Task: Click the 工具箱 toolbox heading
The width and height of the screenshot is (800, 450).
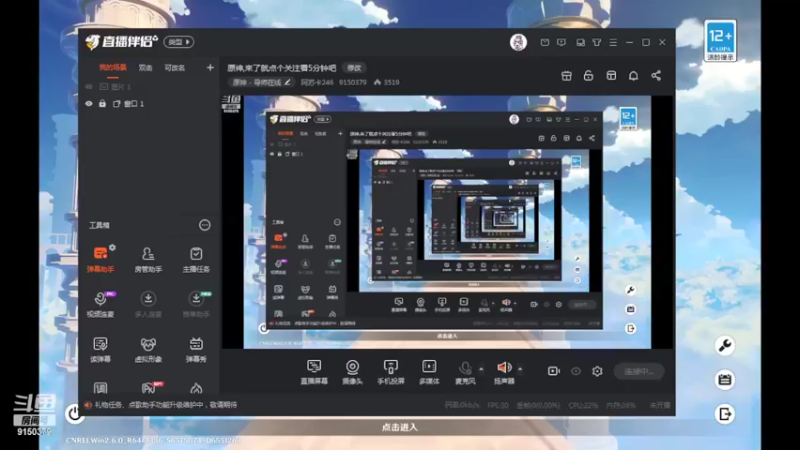Action: click(x=99, y=225)
